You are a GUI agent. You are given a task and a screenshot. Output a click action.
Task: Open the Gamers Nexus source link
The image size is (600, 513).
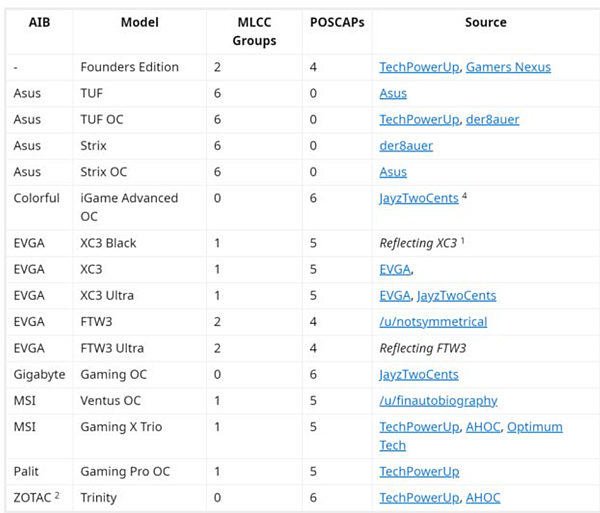(509, 67)
